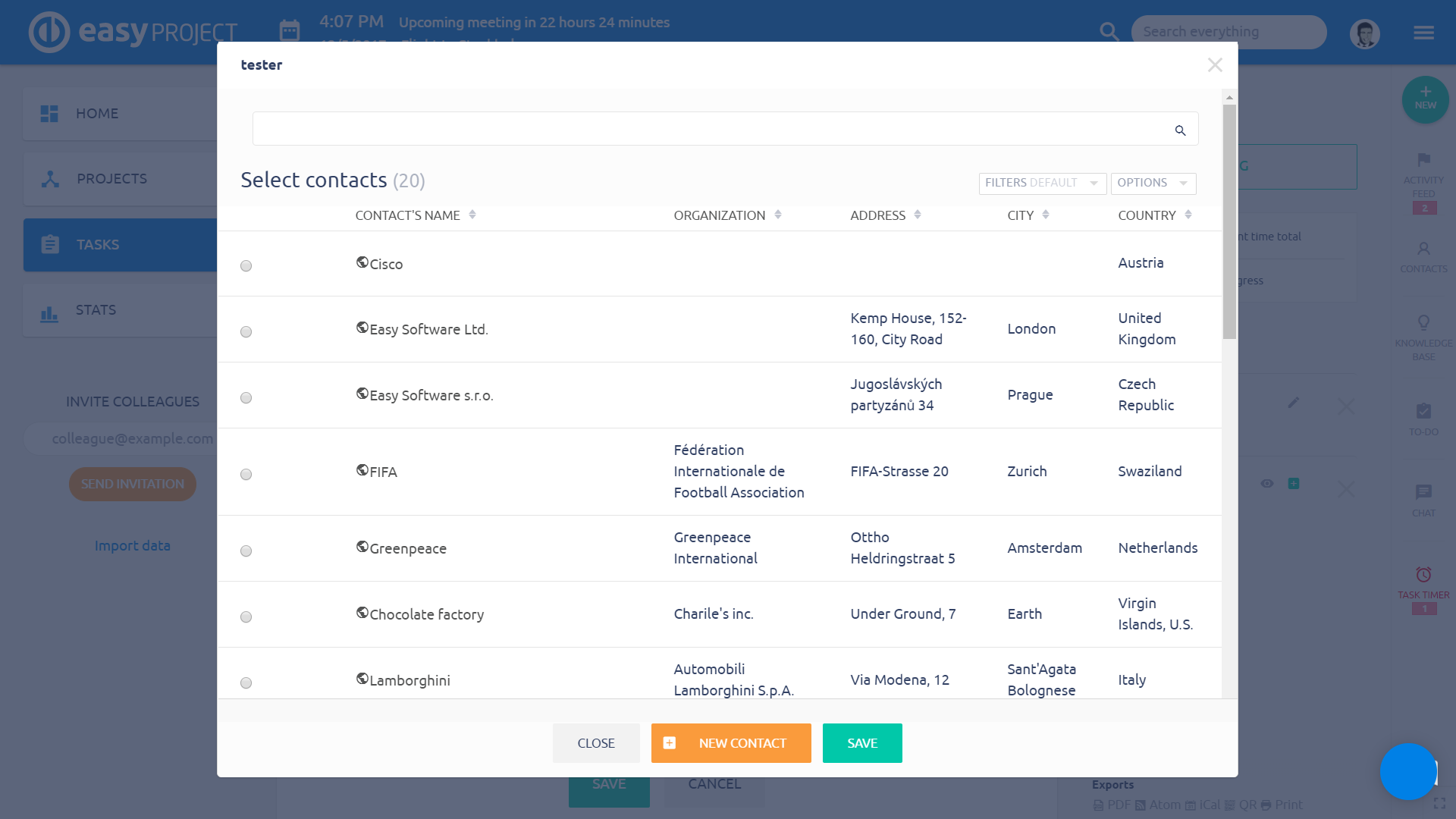Click the Import data link

tap(133, 546)
